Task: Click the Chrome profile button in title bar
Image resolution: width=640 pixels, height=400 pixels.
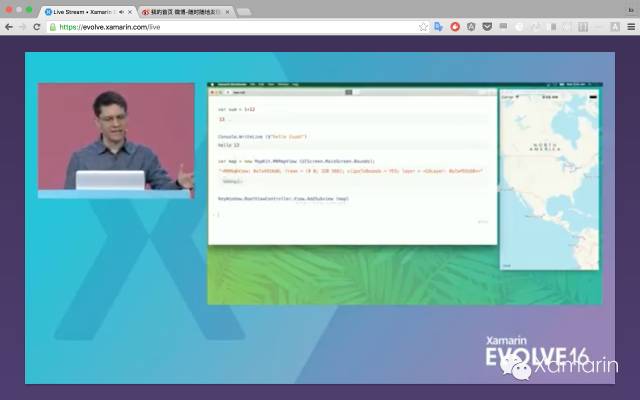Action: point(631,10)
